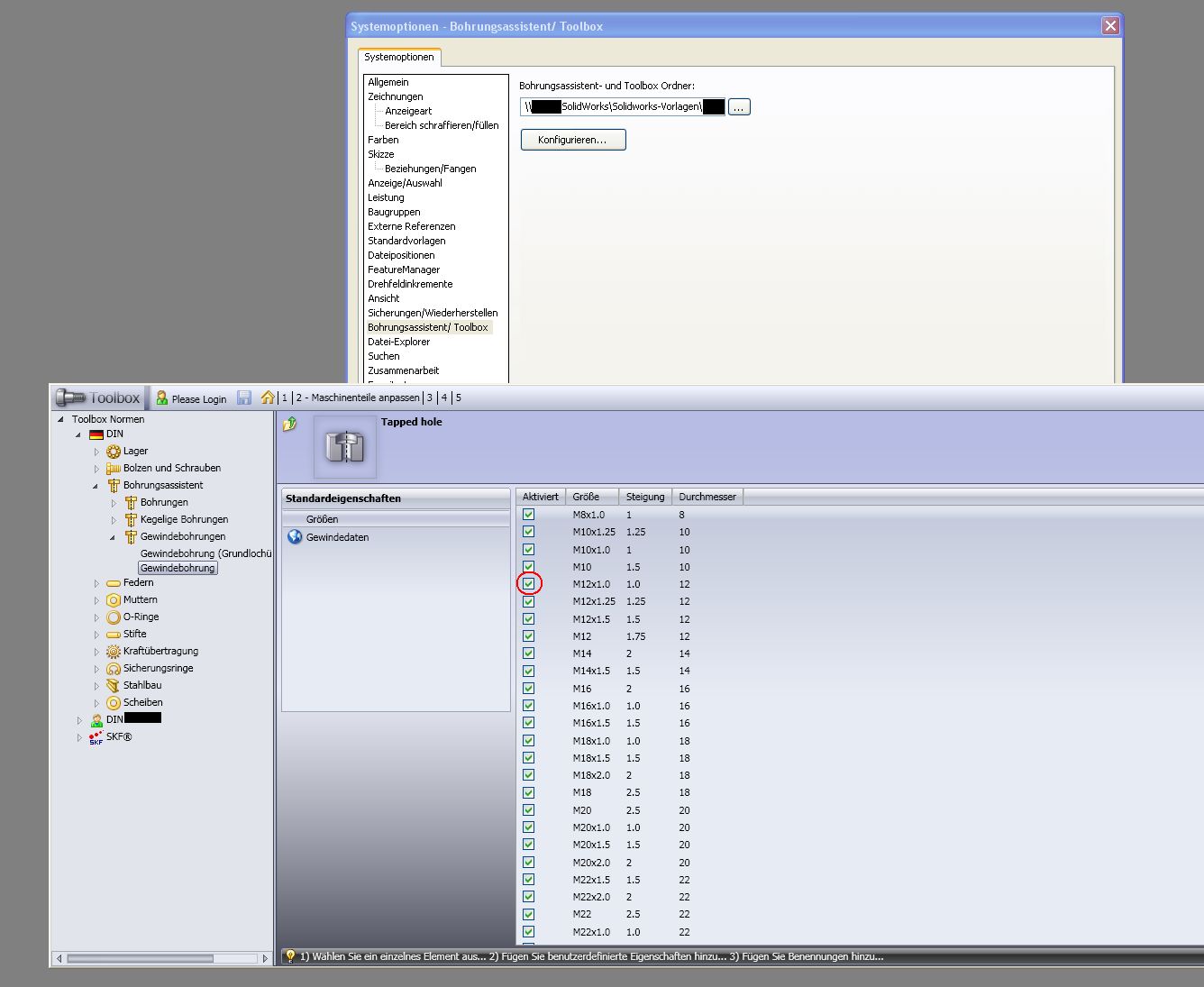Sort by the Größe column header
The width and height of the screenshot is (1204, 987).
tap(592, 497)
